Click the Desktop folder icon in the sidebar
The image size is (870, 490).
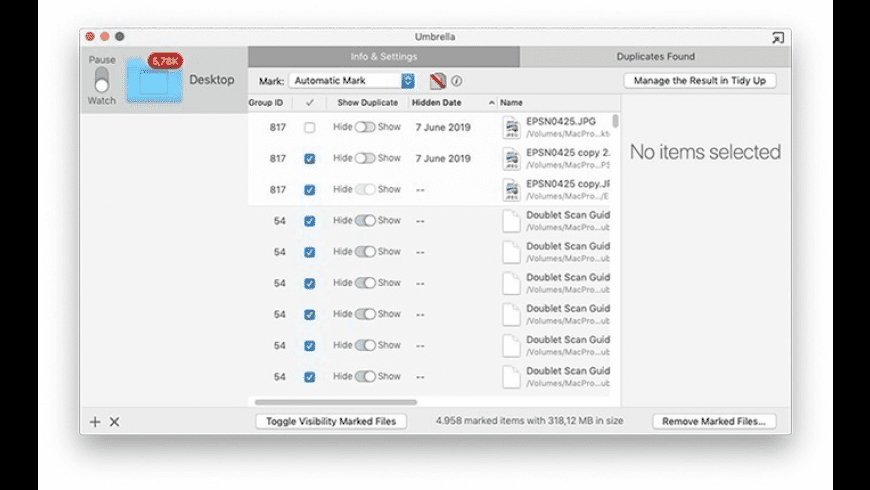pos(154,81)
